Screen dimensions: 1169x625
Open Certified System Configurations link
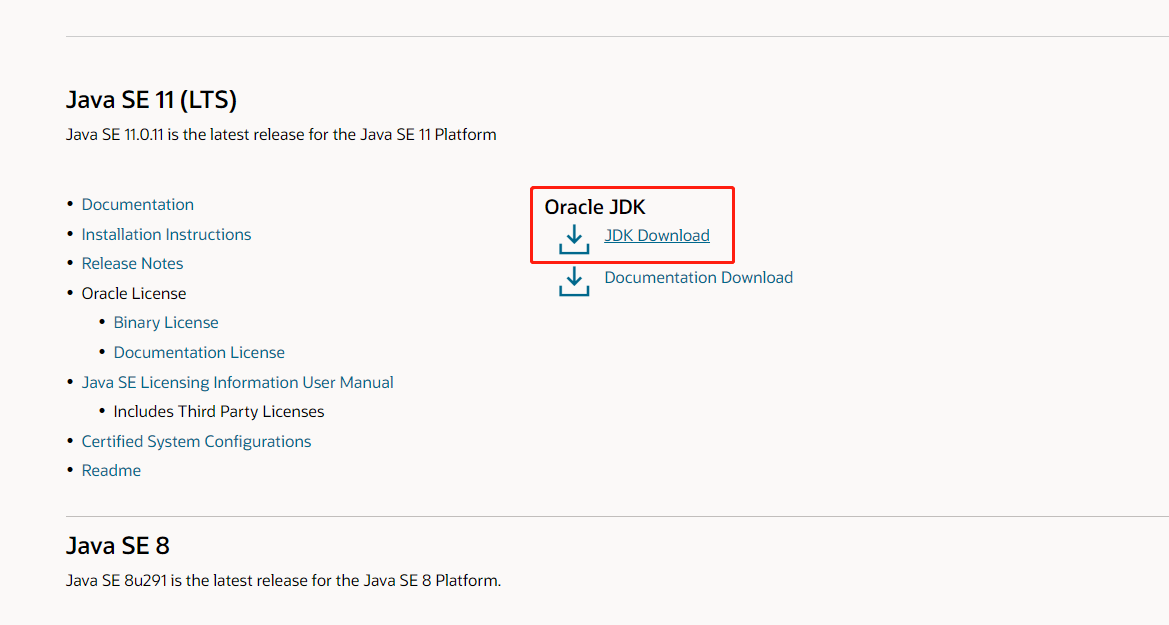[196, 442]
